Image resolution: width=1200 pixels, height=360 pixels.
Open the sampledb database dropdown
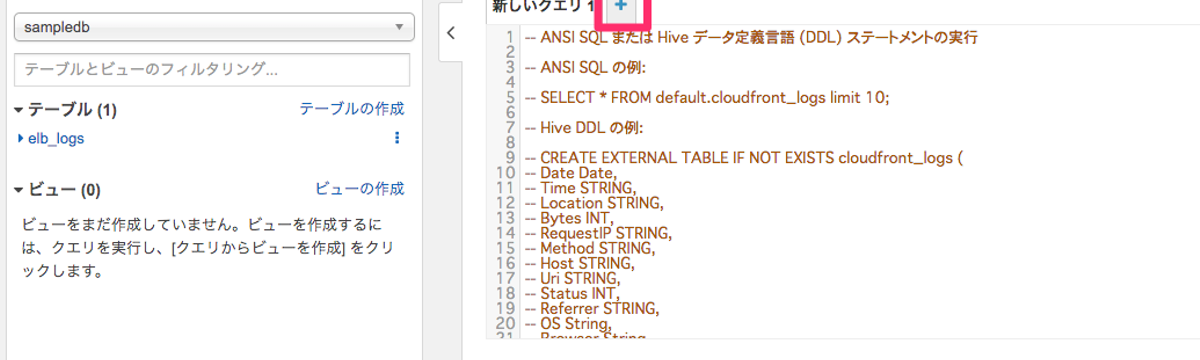(212, 28)
